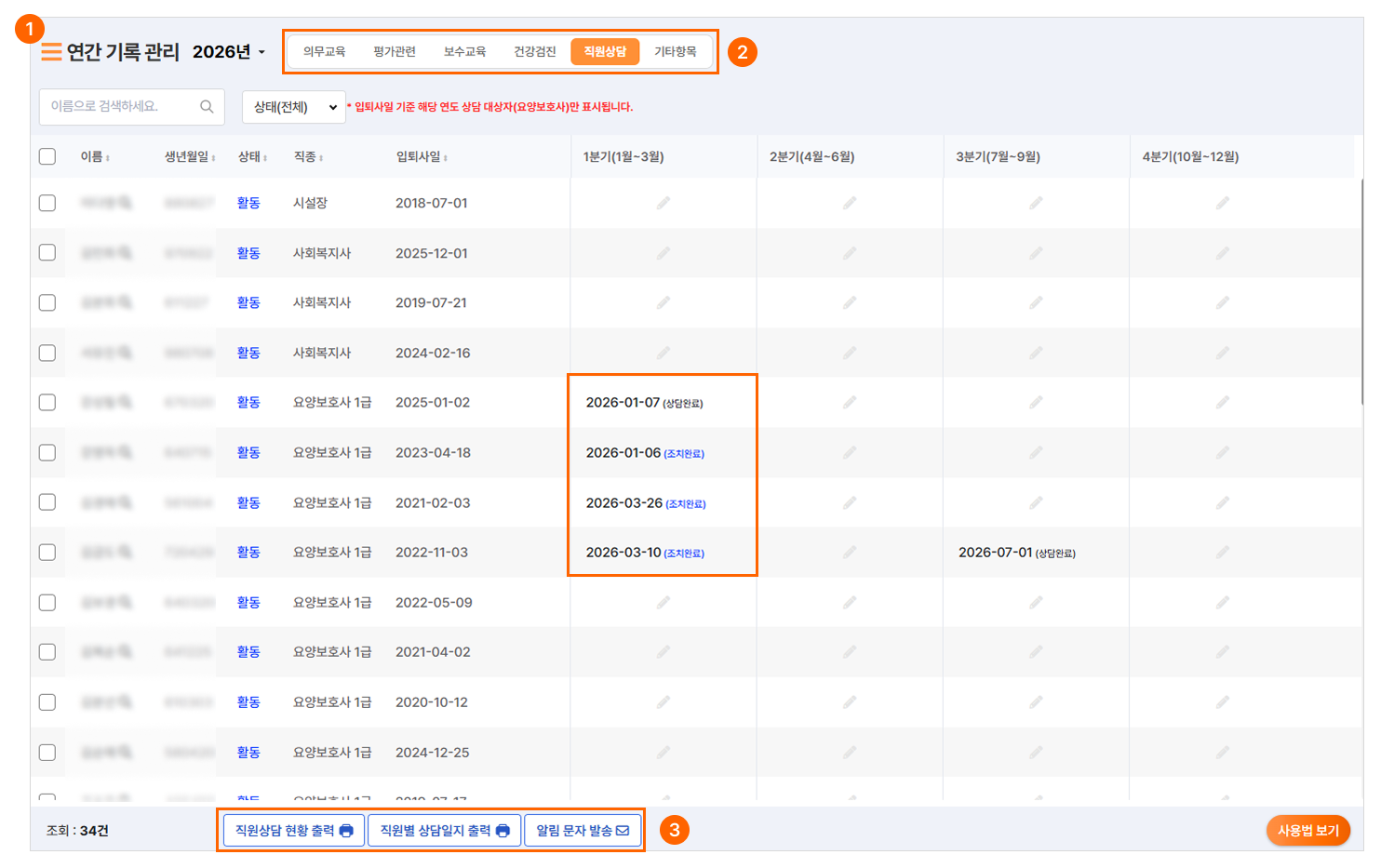
Task: Switch to the 평가관련 tab
Action: (x=395, y=51)
